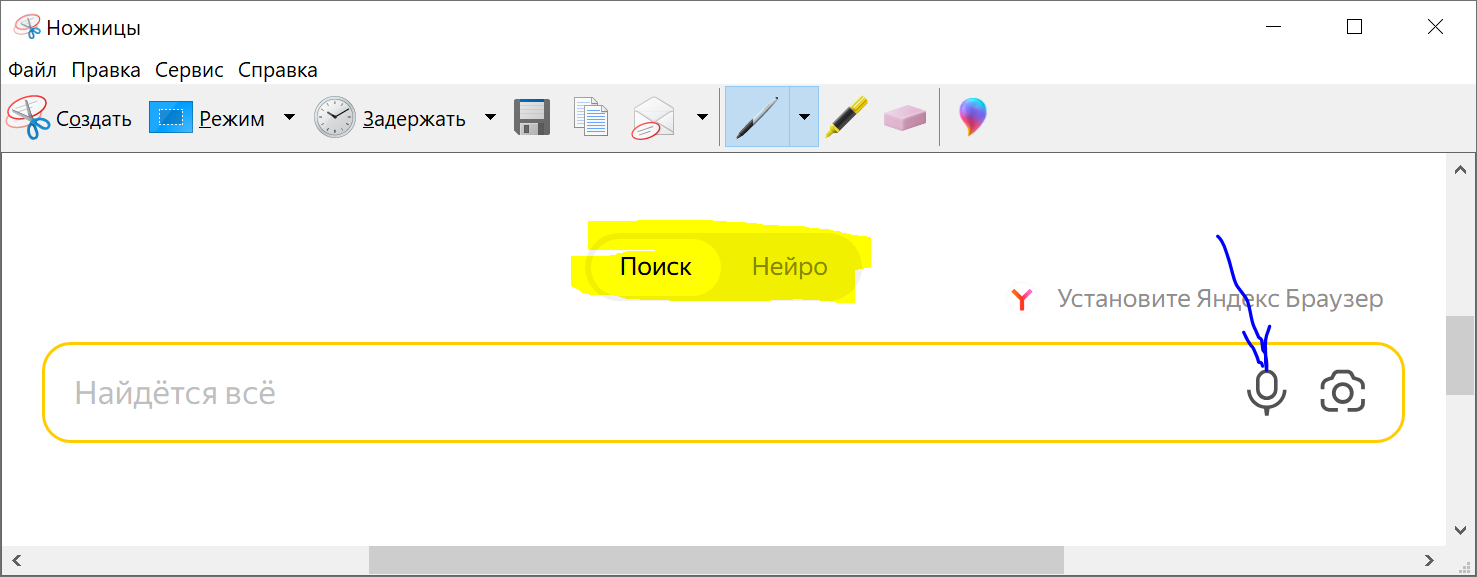Switch to the Поиск toggle option
The width and height of the screenshot is (1477, 577).
pos(656,267)
